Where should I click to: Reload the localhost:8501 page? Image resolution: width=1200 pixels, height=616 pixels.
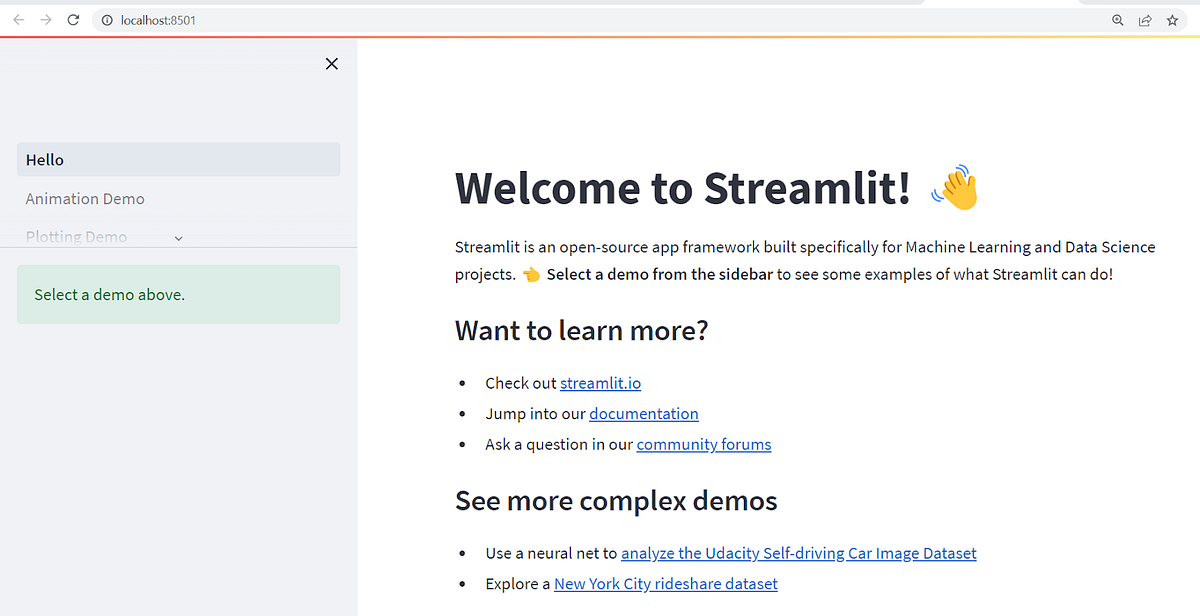tap(73, 19)
